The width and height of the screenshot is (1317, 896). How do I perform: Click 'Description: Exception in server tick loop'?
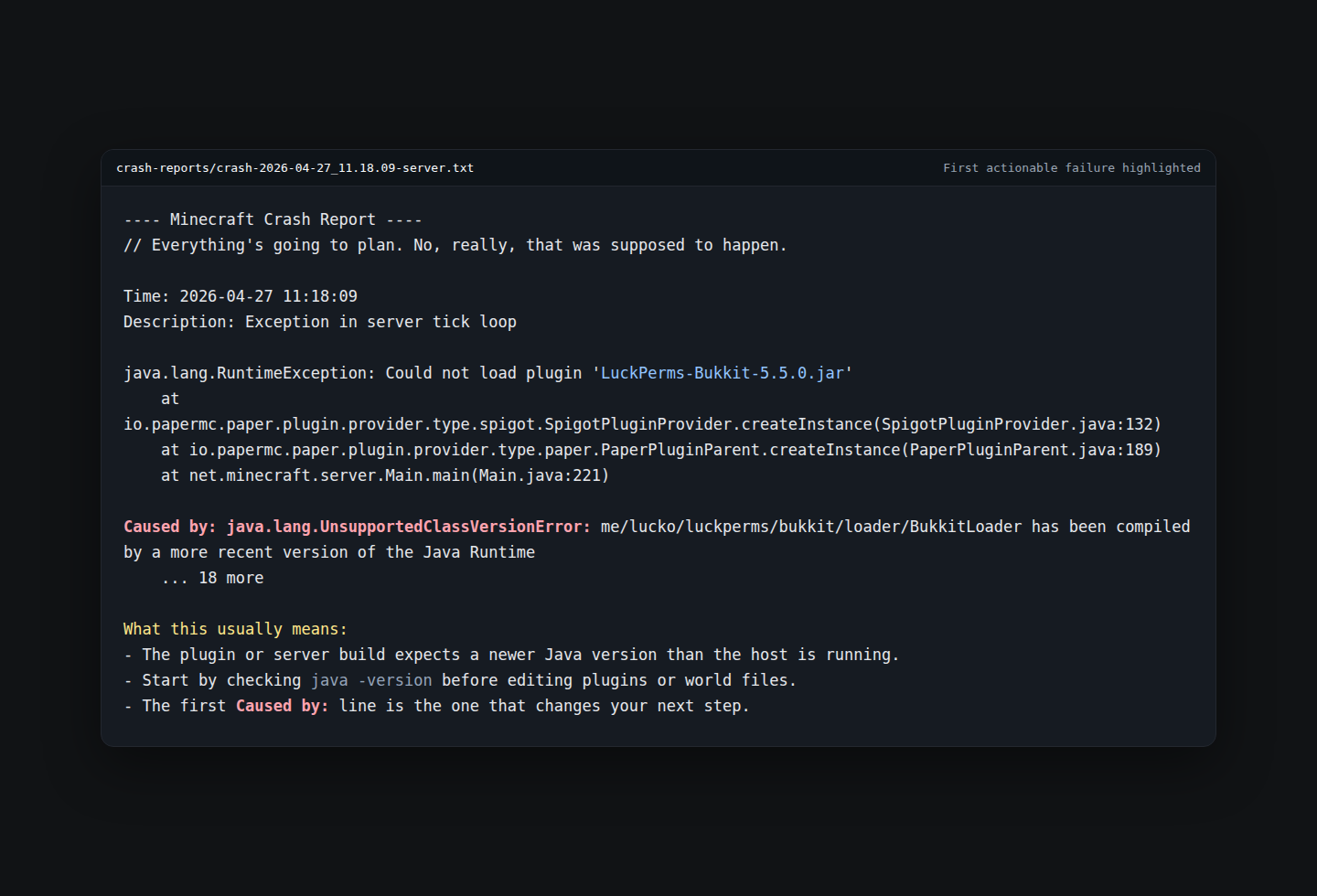tap(320, 322)
